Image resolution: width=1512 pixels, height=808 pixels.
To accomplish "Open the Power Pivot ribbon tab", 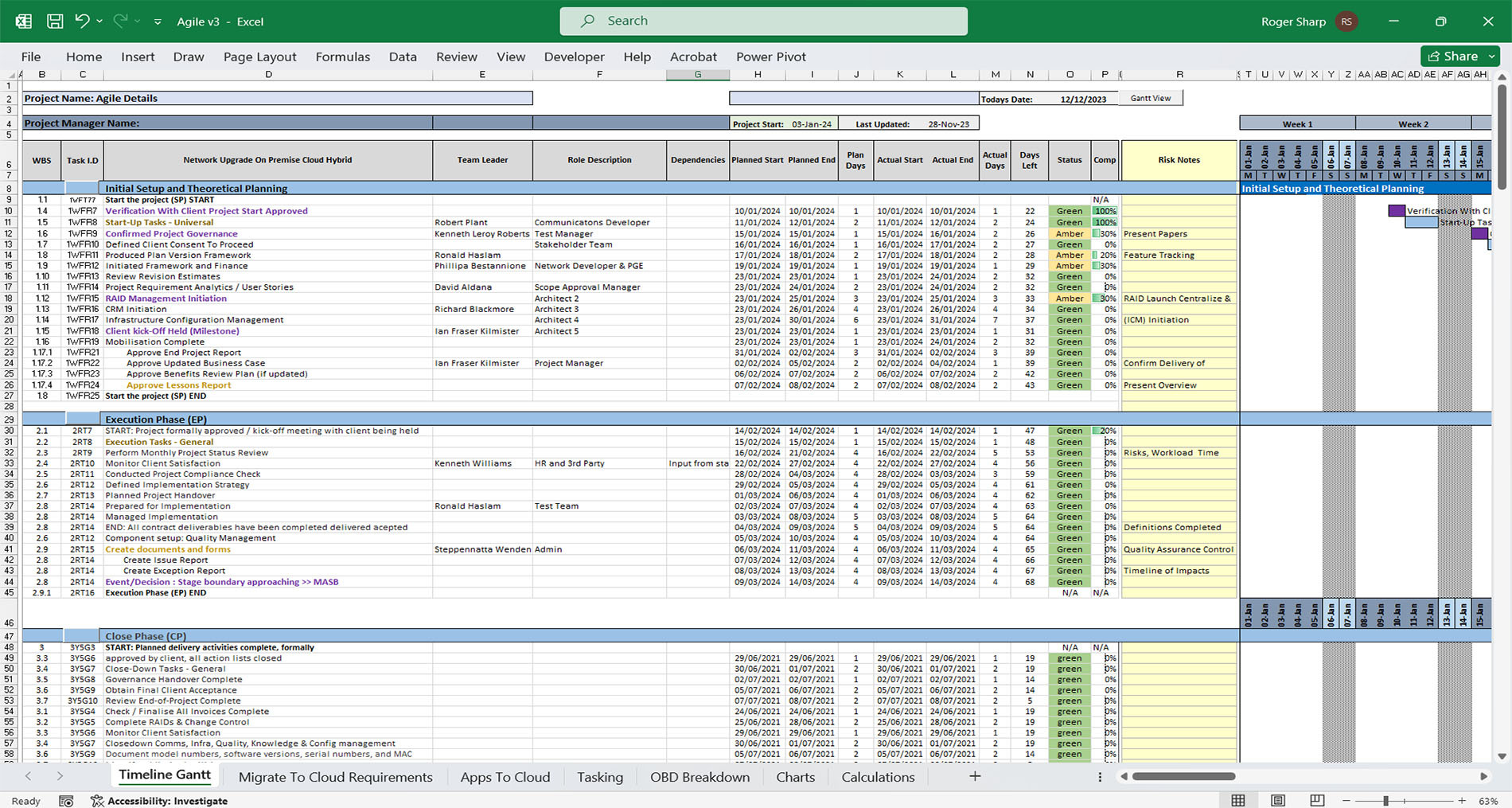I will pos(771,57).
